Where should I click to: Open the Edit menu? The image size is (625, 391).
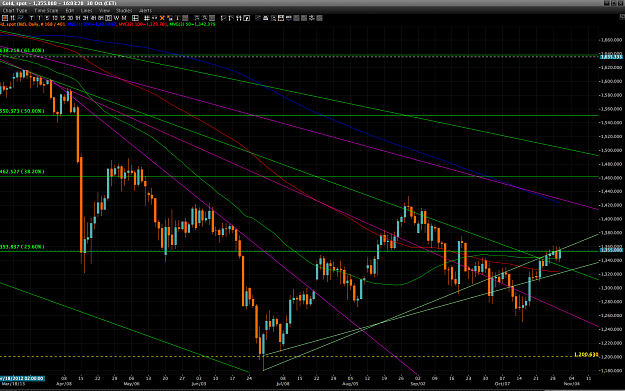[x=70, y=11]
